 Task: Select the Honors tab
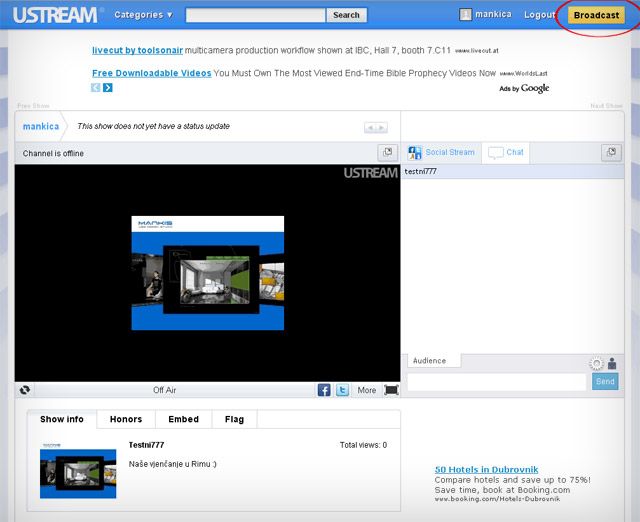[x=126, y=419]
